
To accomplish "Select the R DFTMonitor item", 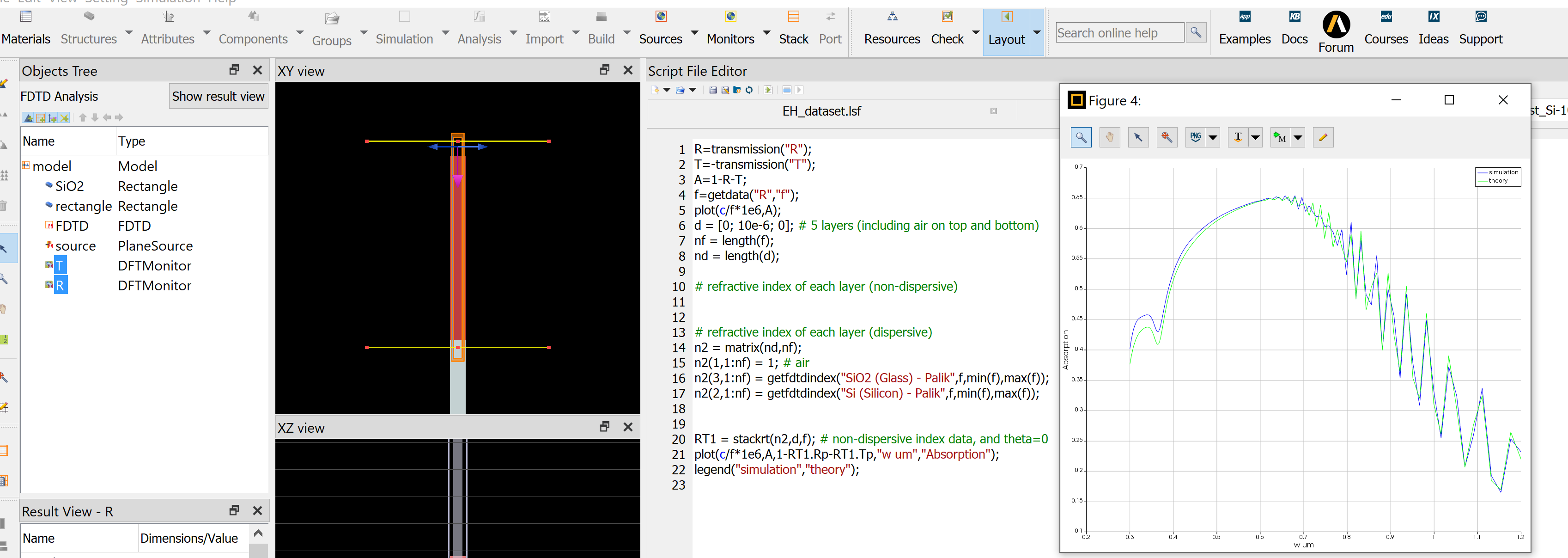I will [60, 286].
